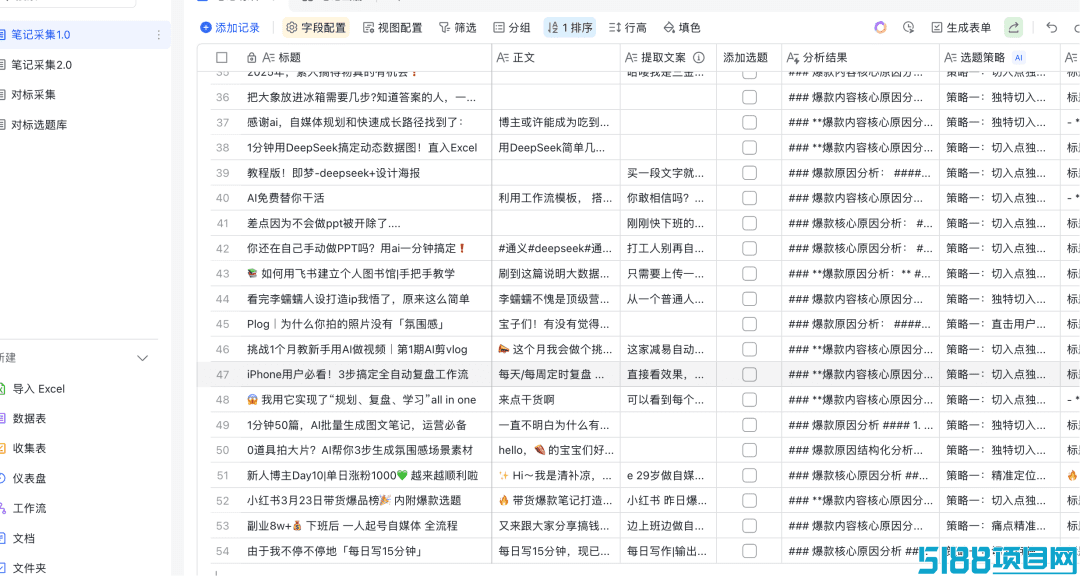Image resolution: width=1080 pixels, height=576 pixels.
Task: Click the colorful AI ring icon
Action: click(880, 28)
